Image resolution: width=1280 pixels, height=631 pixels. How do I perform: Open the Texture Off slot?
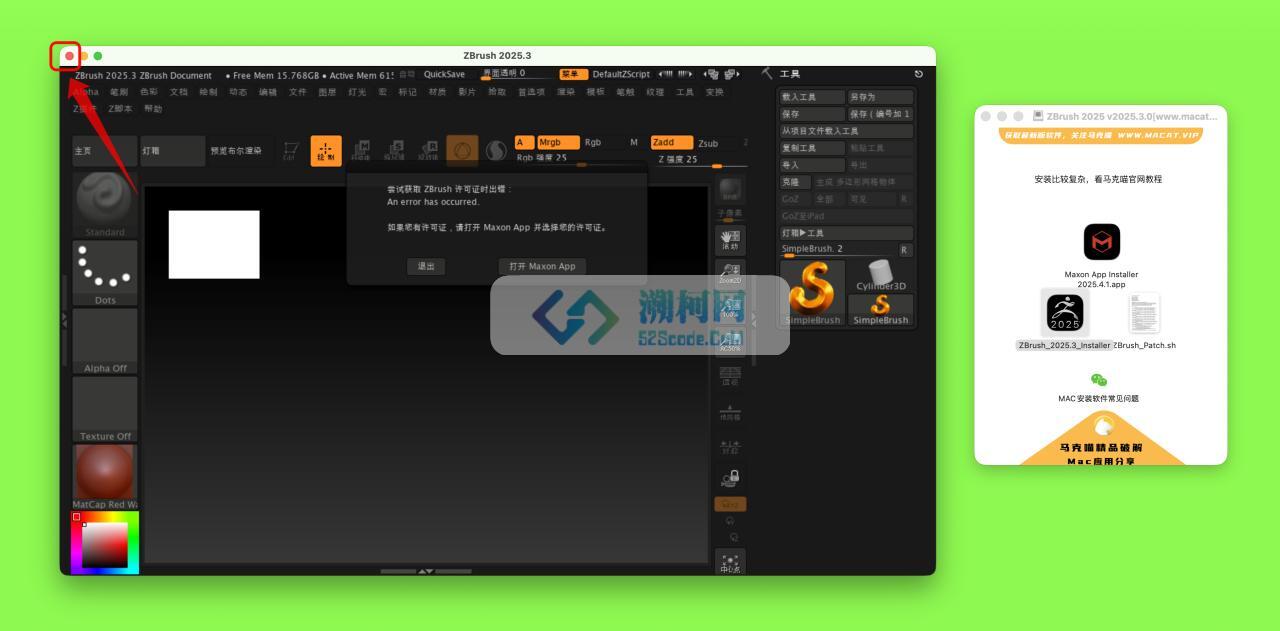point(105,408)
